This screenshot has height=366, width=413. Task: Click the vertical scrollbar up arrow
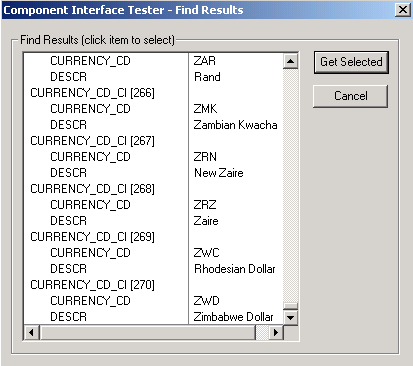290,61
